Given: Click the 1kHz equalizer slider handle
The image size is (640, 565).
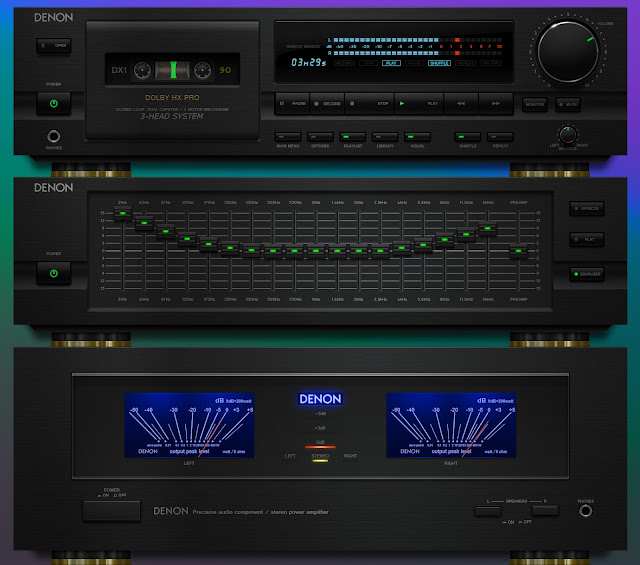Looking at the screenshot, I should click(316, 251).
